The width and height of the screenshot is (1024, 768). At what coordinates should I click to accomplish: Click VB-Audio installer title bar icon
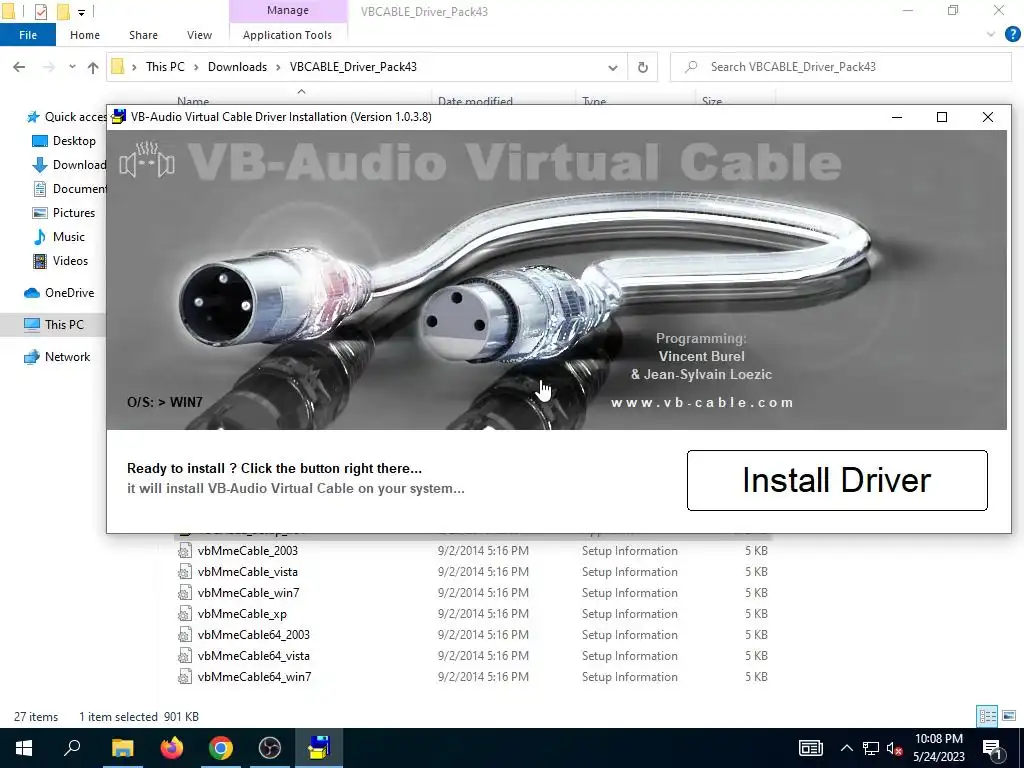[119, 116]
